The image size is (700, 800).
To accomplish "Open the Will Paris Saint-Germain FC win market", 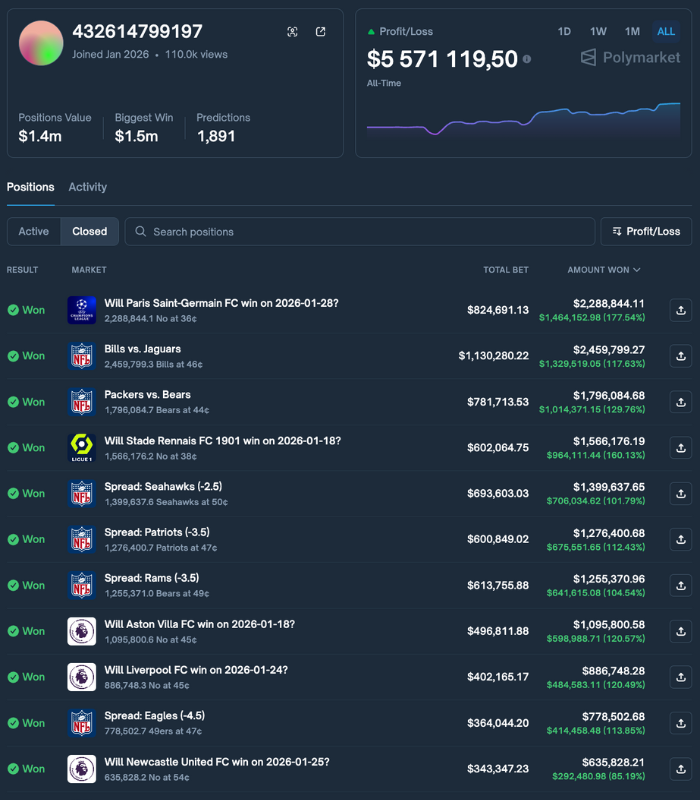I will point(221,303).
